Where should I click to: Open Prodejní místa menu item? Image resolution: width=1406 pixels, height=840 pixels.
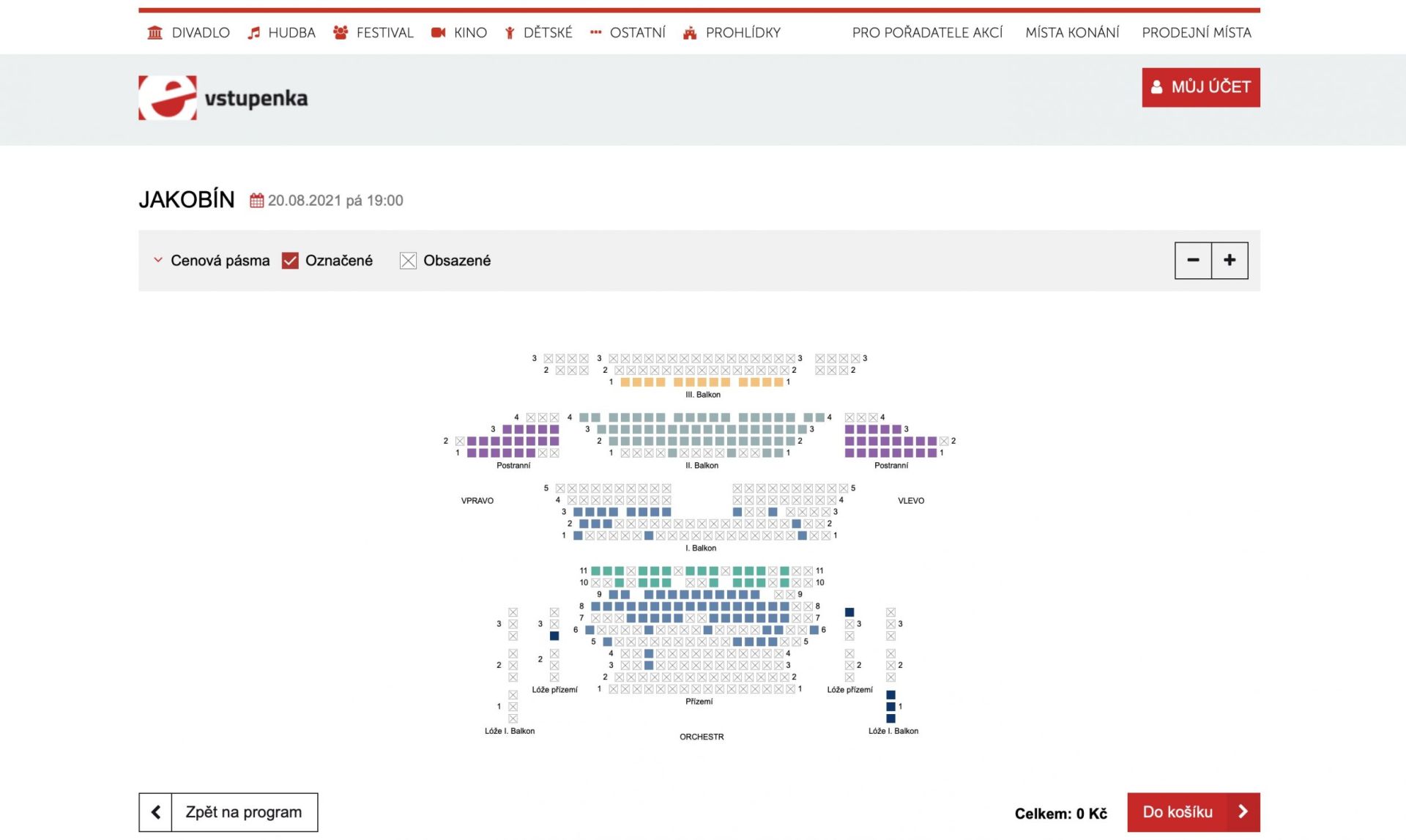[x=1196, y=33]
